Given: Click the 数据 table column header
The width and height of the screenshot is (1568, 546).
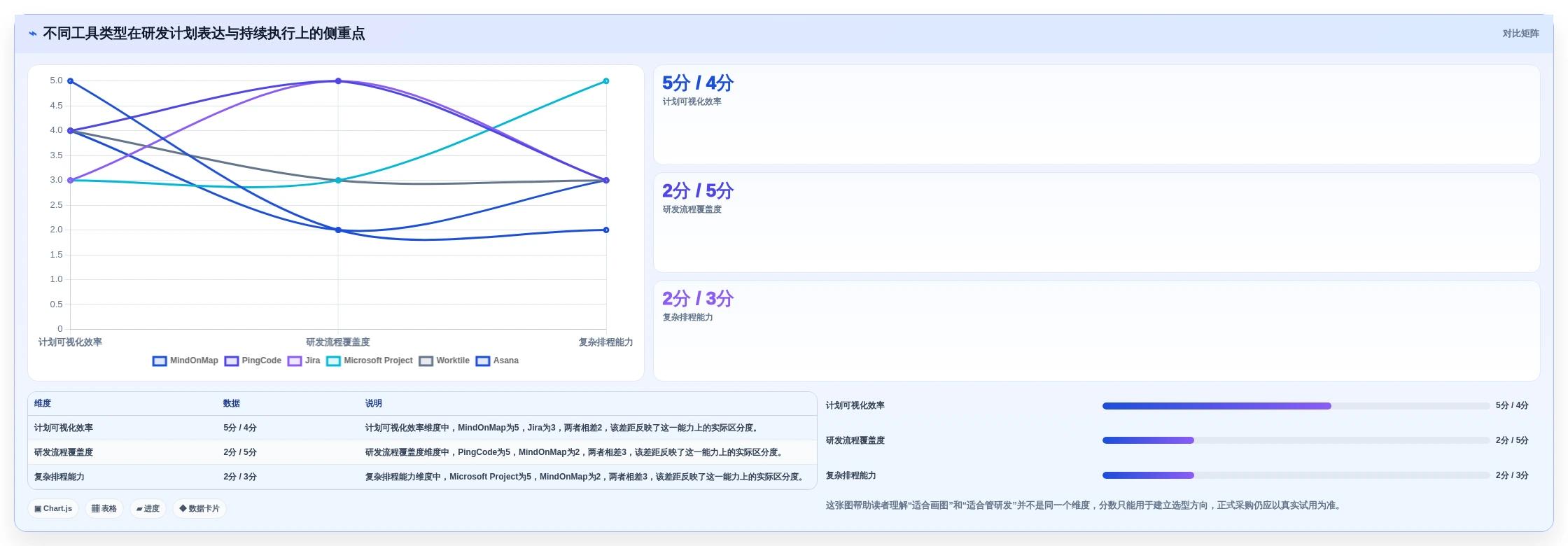Looking at the screenshot, I should click(x=232, y=403).
